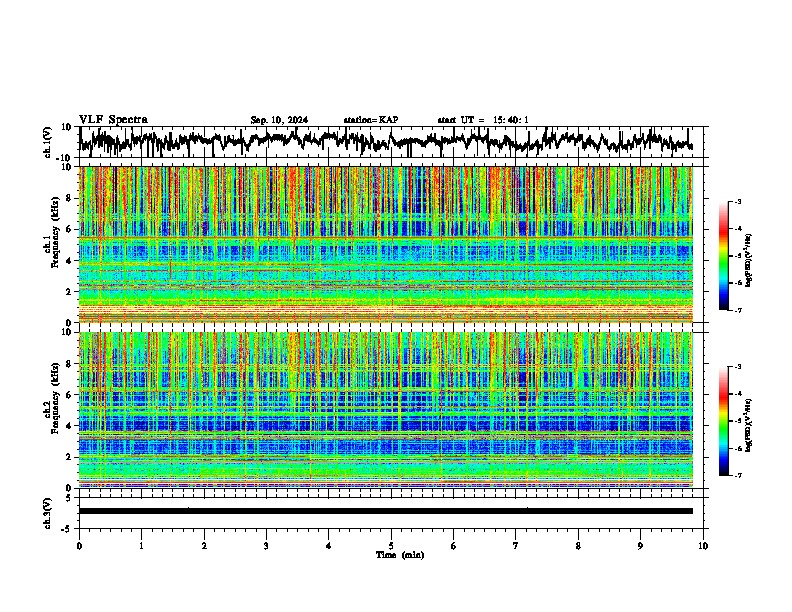Click the time axis tick label 1
The height and width of the screenshot is (612, 792).
click(x=141, y=546)
